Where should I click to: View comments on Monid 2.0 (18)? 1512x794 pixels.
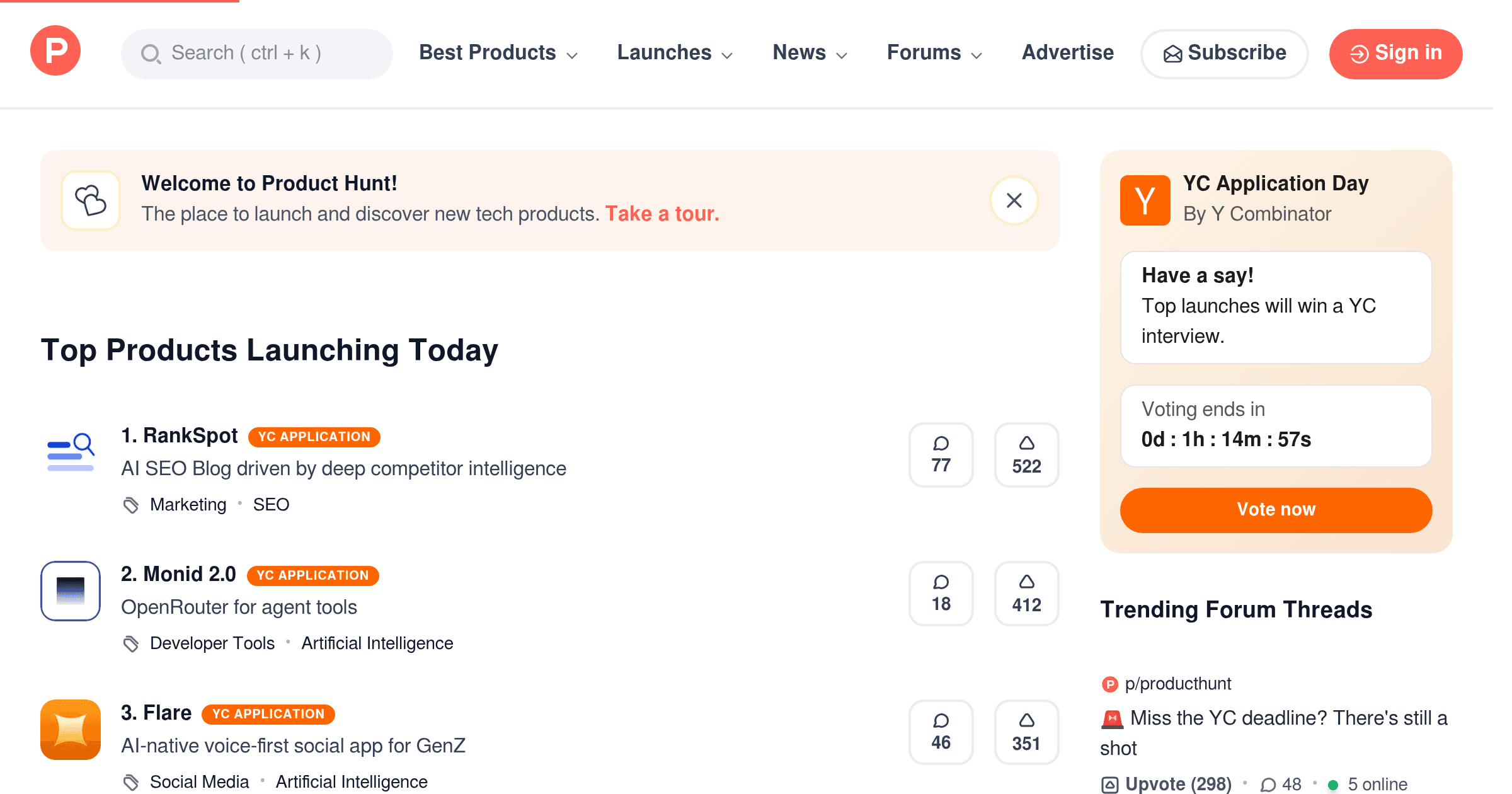coord(941,594)
